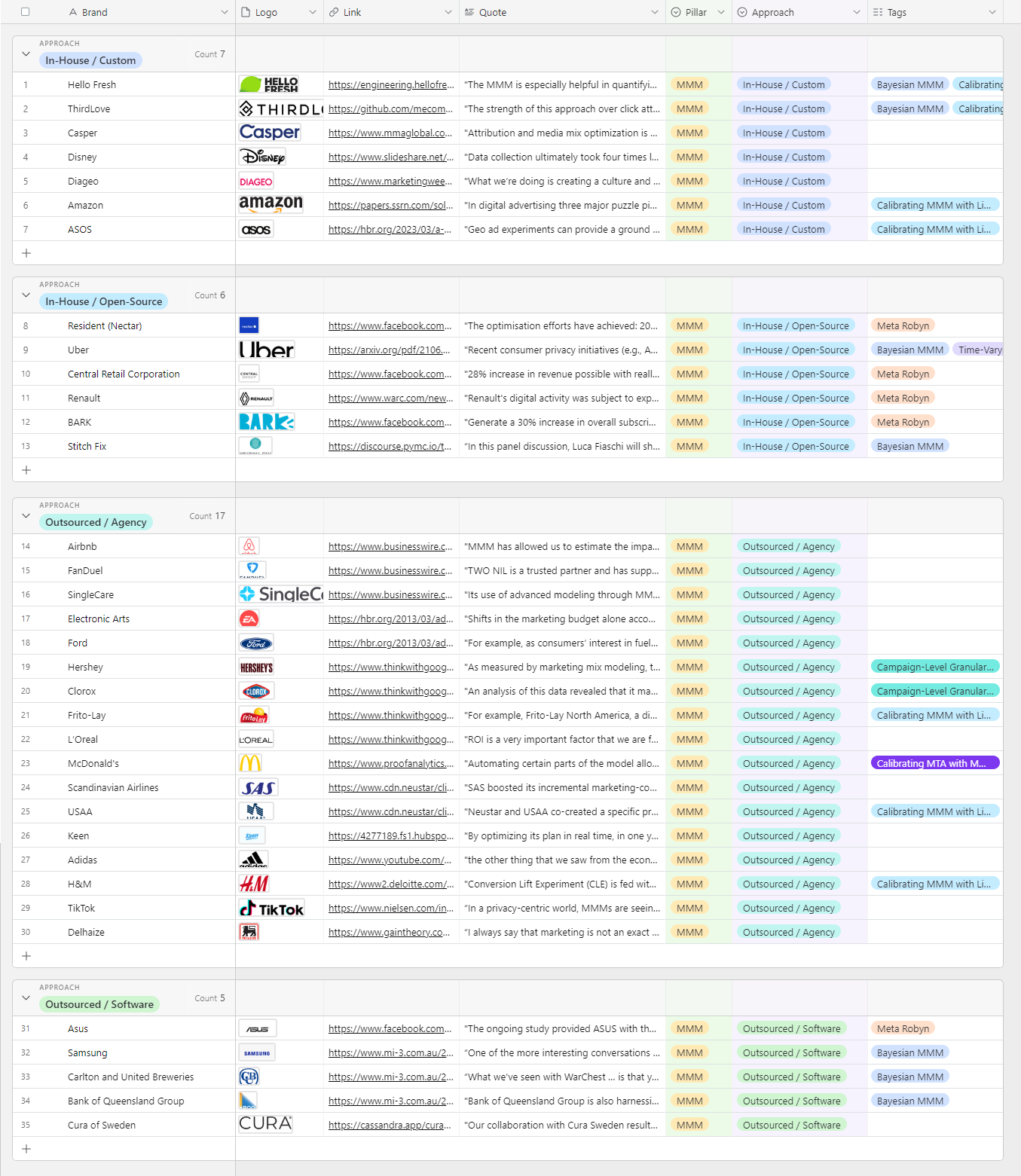Open the Brand column dropdown arrow
This screenshot has height=1176, width=1021.
point(224,12)
